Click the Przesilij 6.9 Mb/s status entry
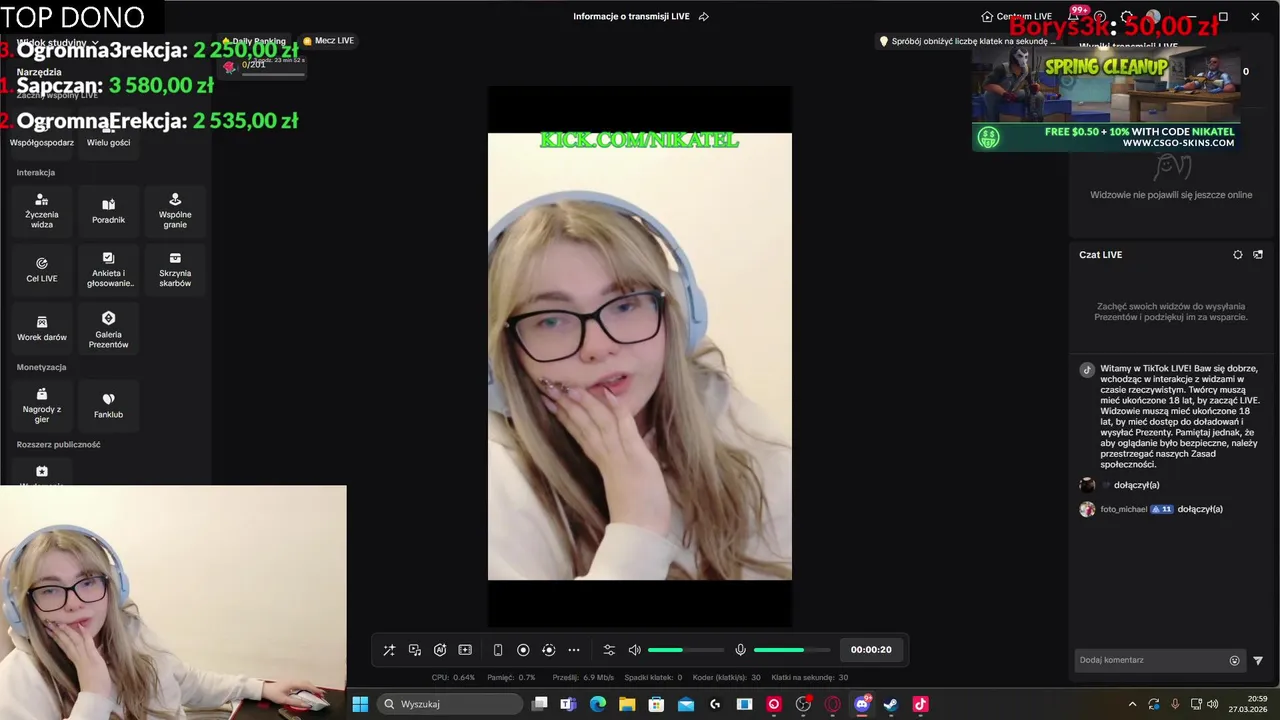Image resolution: width=1280 pixels, height=720 pixels. [x=583, y=678]
